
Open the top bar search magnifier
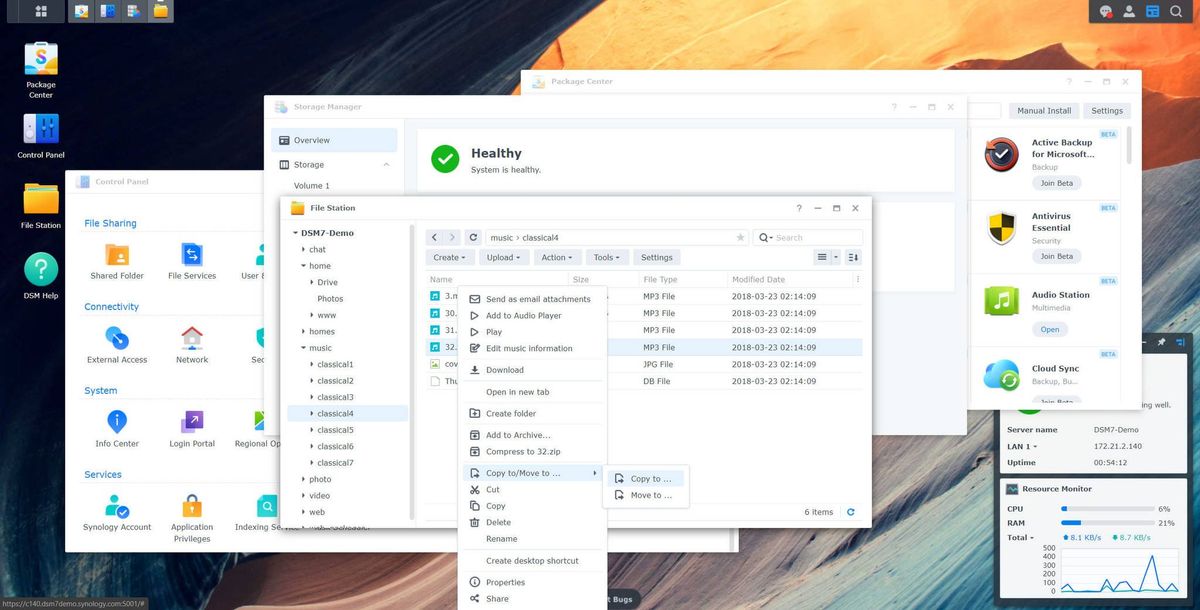(x=1175, y=11)
